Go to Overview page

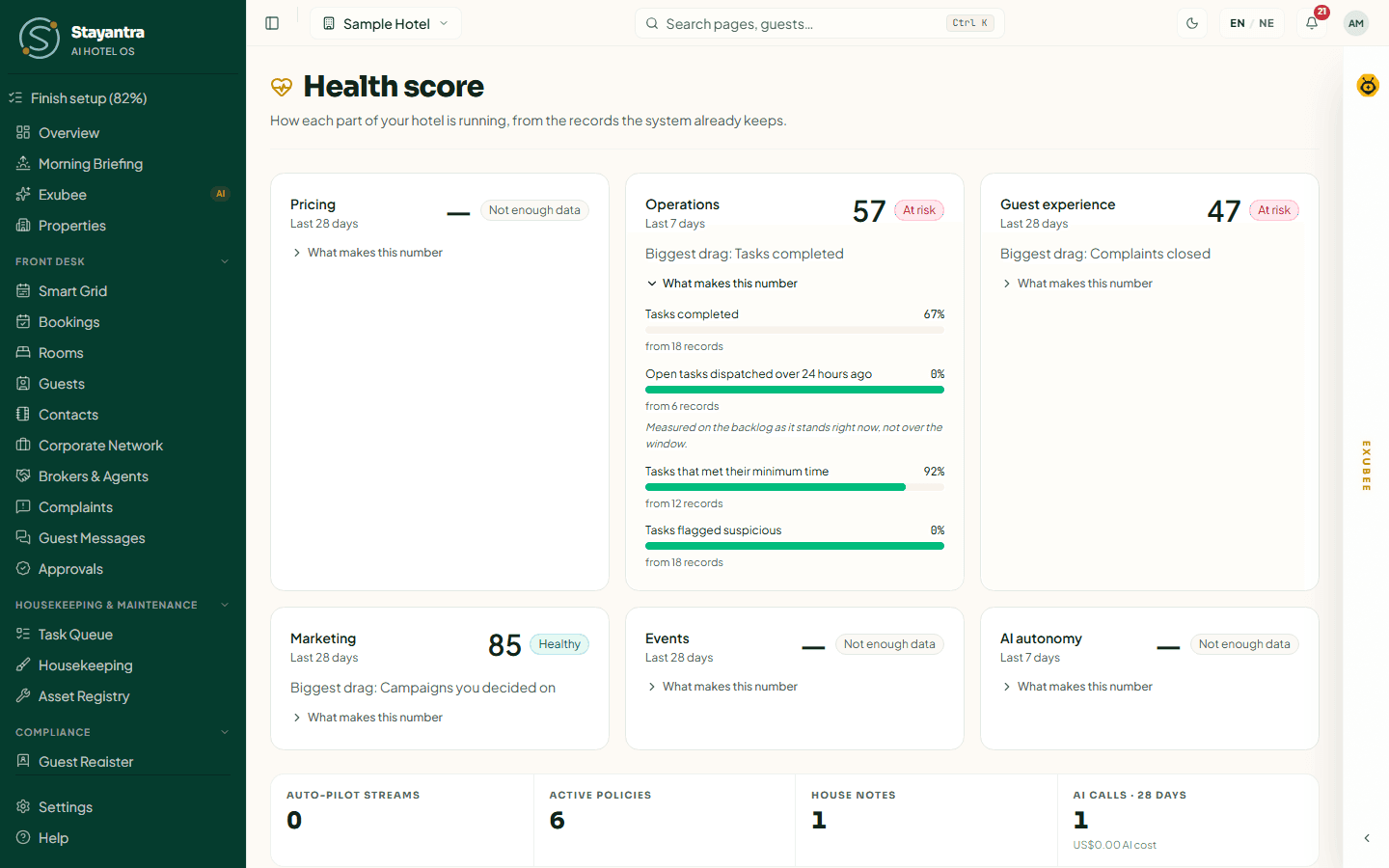(x=123, y=133)
